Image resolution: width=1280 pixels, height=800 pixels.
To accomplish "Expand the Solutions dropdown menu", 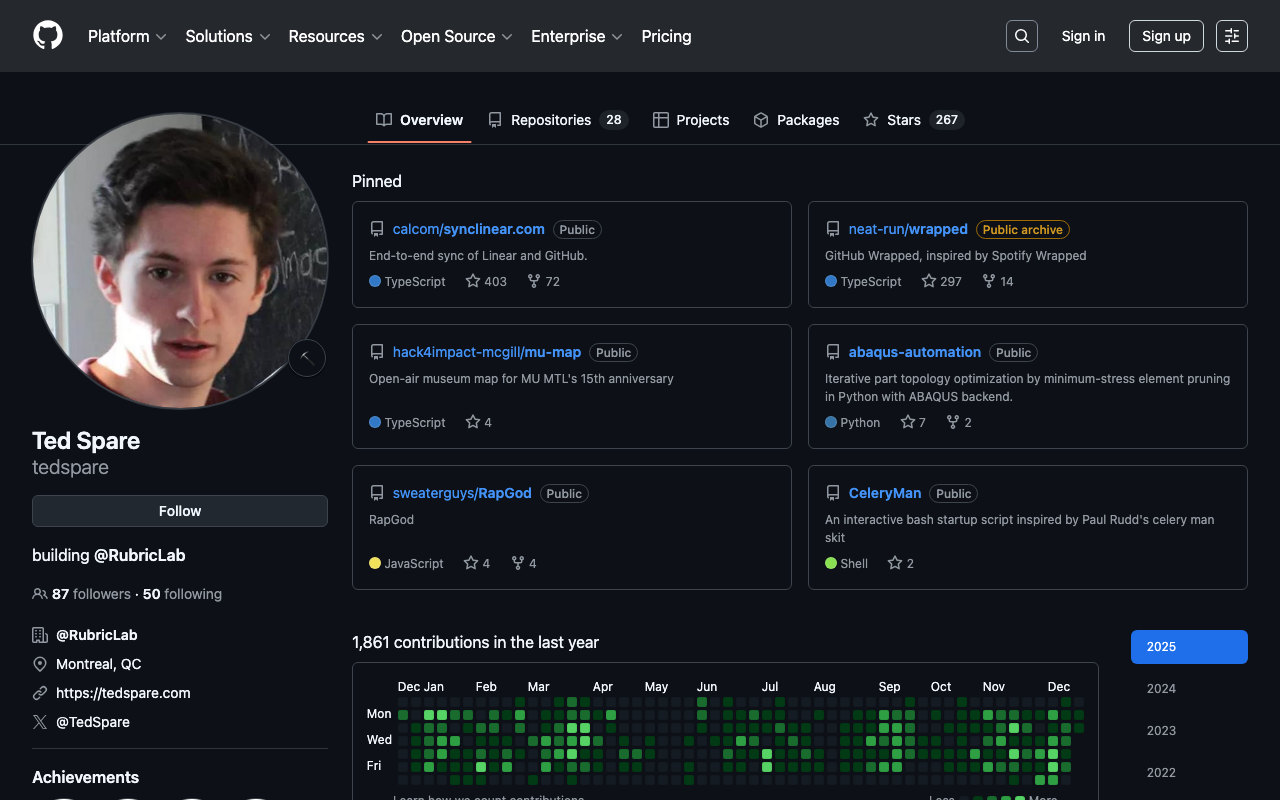I will (228, 36).
